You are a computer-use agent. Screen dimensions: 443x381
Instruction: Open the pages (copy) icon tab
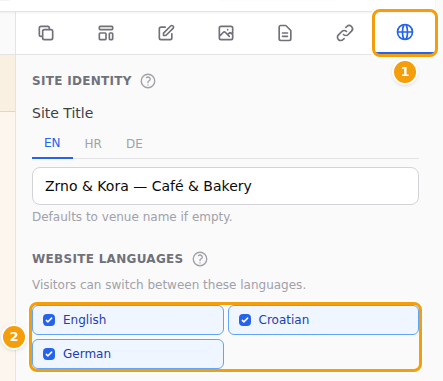46,33
